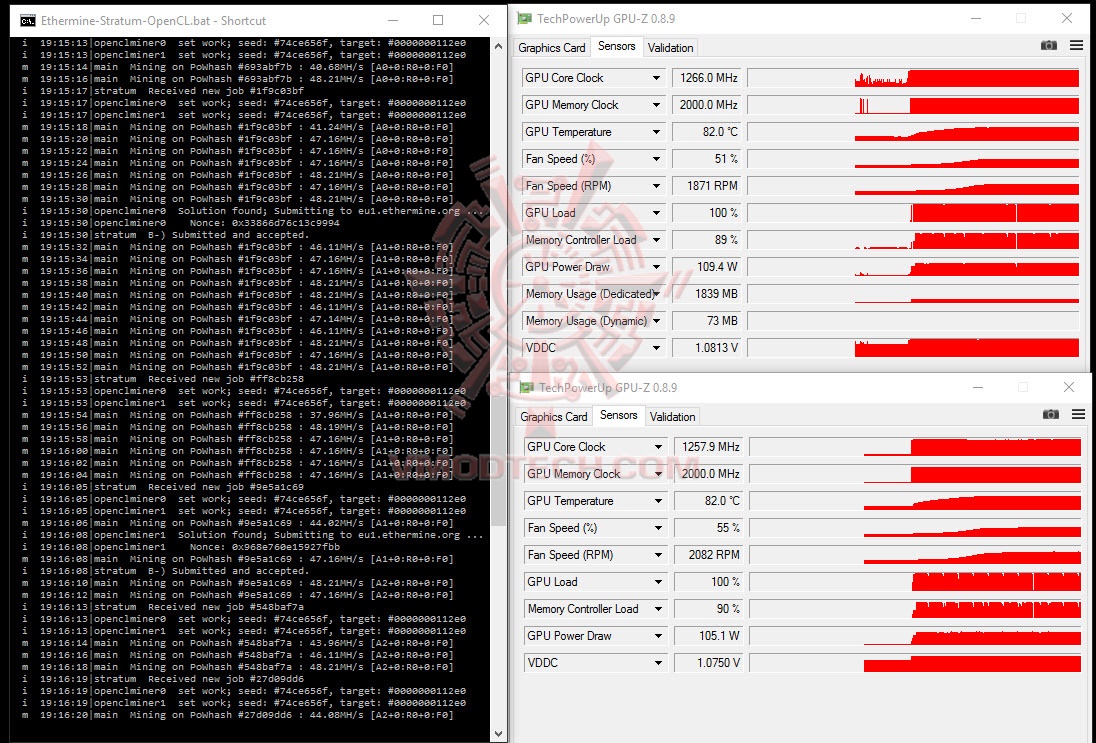Expand VDDC dropdown in bottom GPU-Z window
The width and height of the screenshot is (1096, 743).
coord(658,663)
